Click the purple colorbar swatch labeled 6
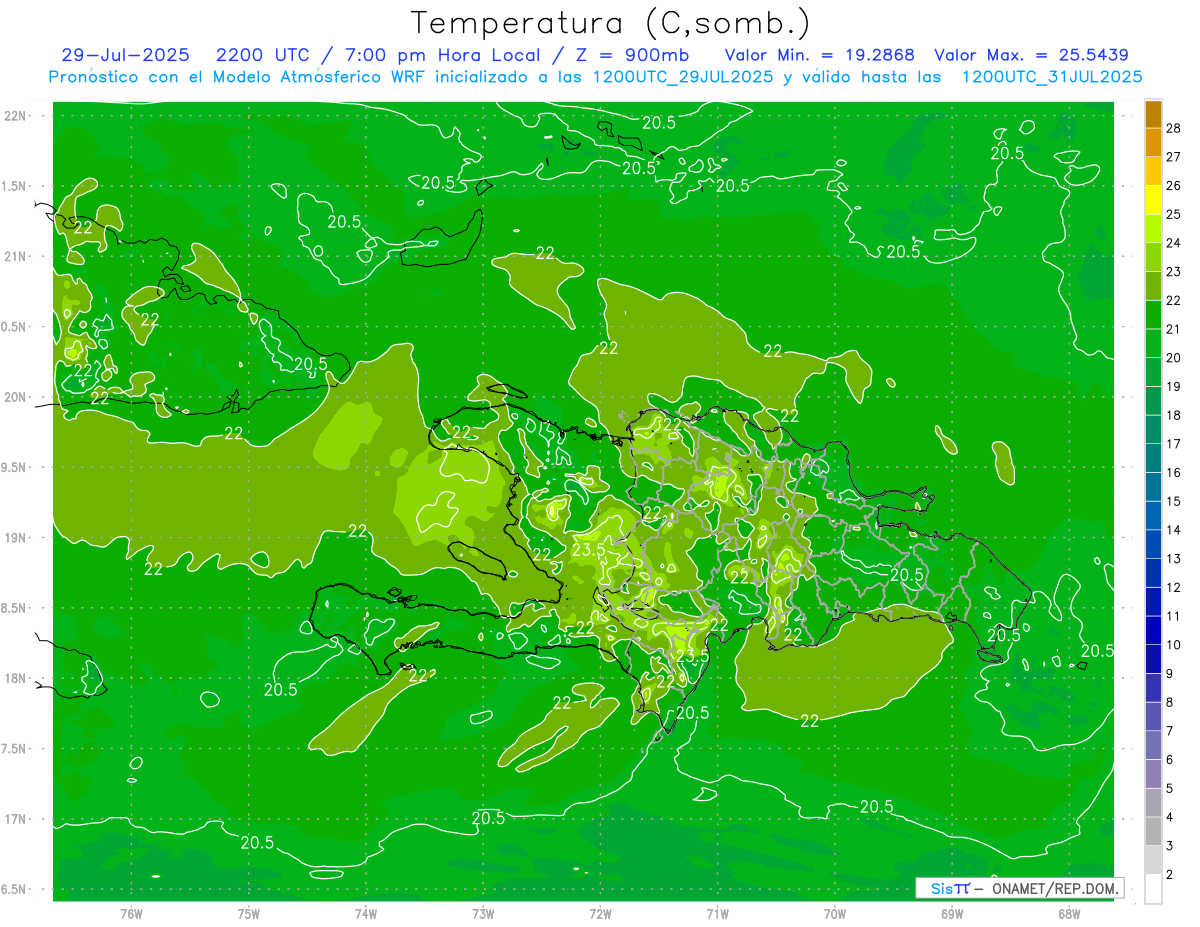The height and width of the screenshot is (927, 1200). (1153, 746)
